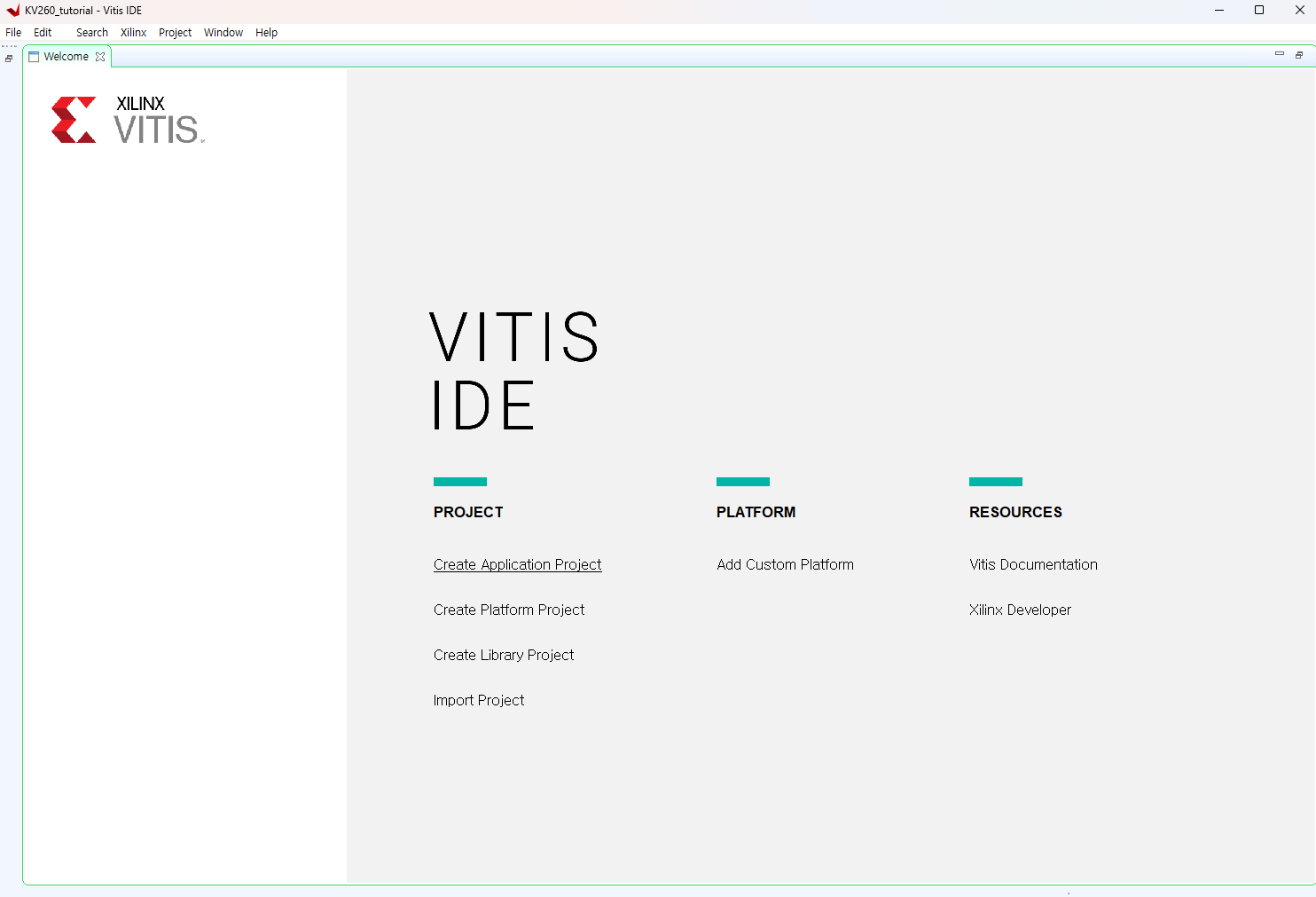Click Add Custom Platform link
The width and height of the screenshot is (1316, 897).
point(786,564)
